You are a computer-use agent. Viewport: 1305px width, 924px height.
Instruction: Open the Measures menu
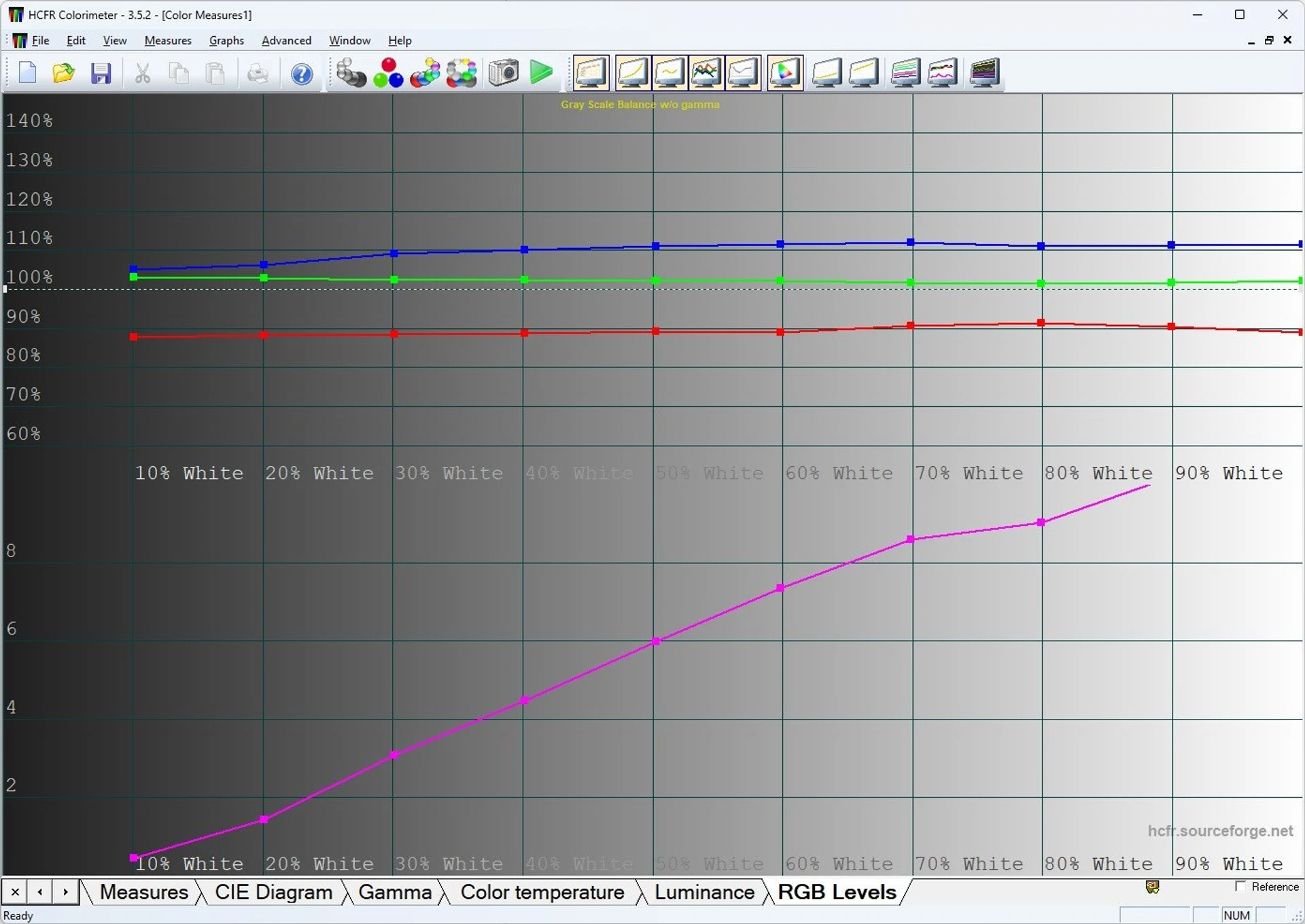coord(168,41)
